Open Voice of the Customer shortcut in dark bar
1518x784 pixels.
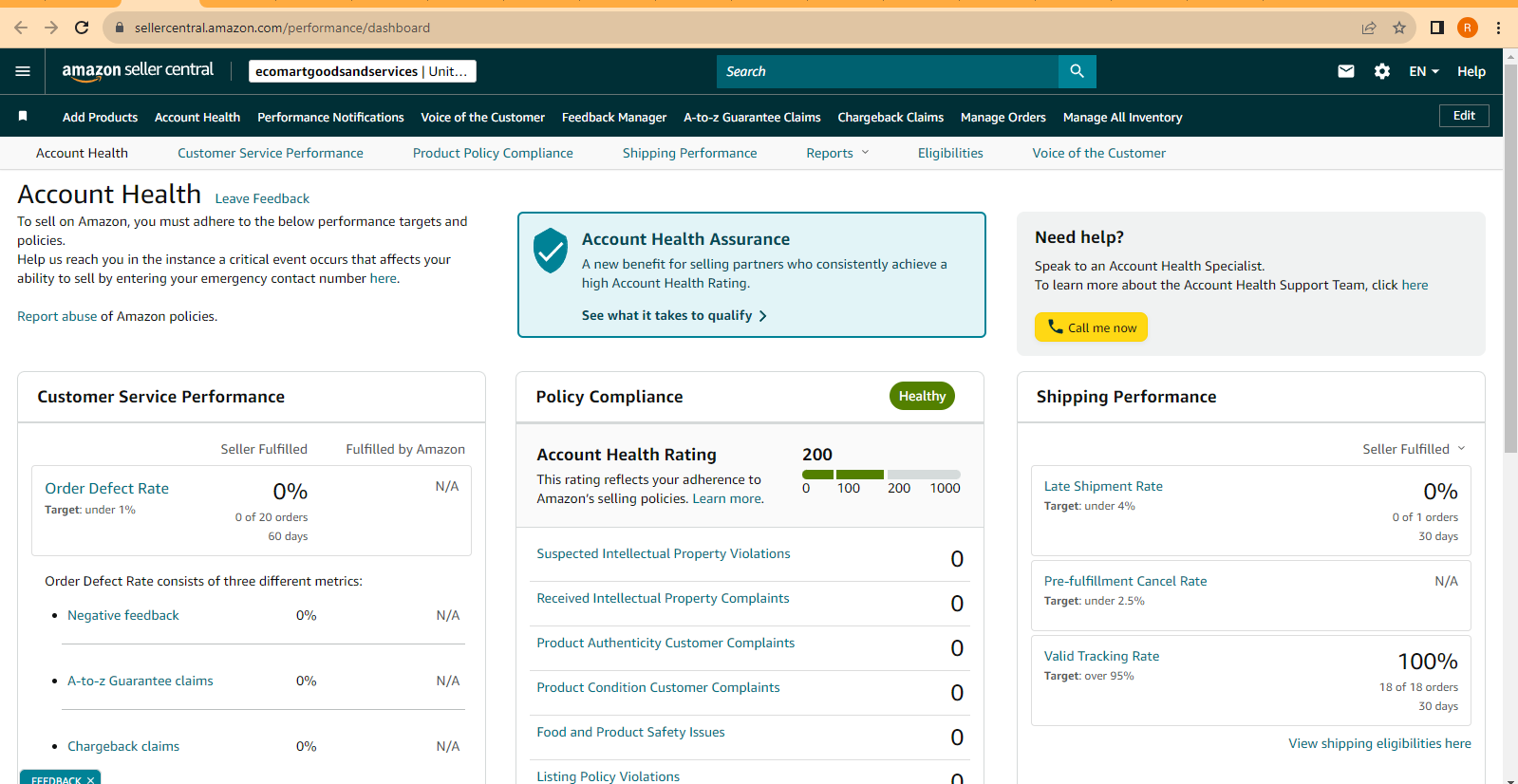coord(483,118)
